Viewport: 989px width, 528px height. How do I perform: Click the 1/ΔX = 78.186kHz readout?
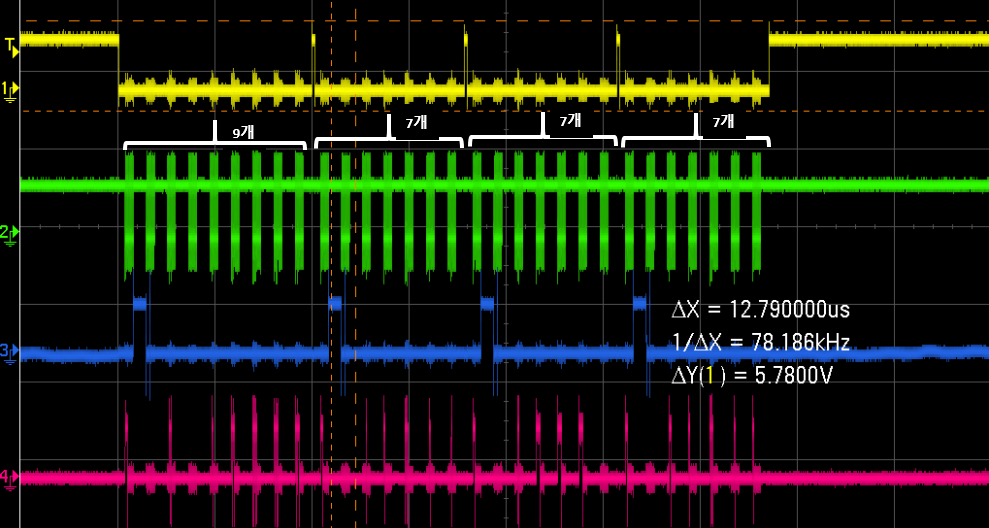[760, 343]
